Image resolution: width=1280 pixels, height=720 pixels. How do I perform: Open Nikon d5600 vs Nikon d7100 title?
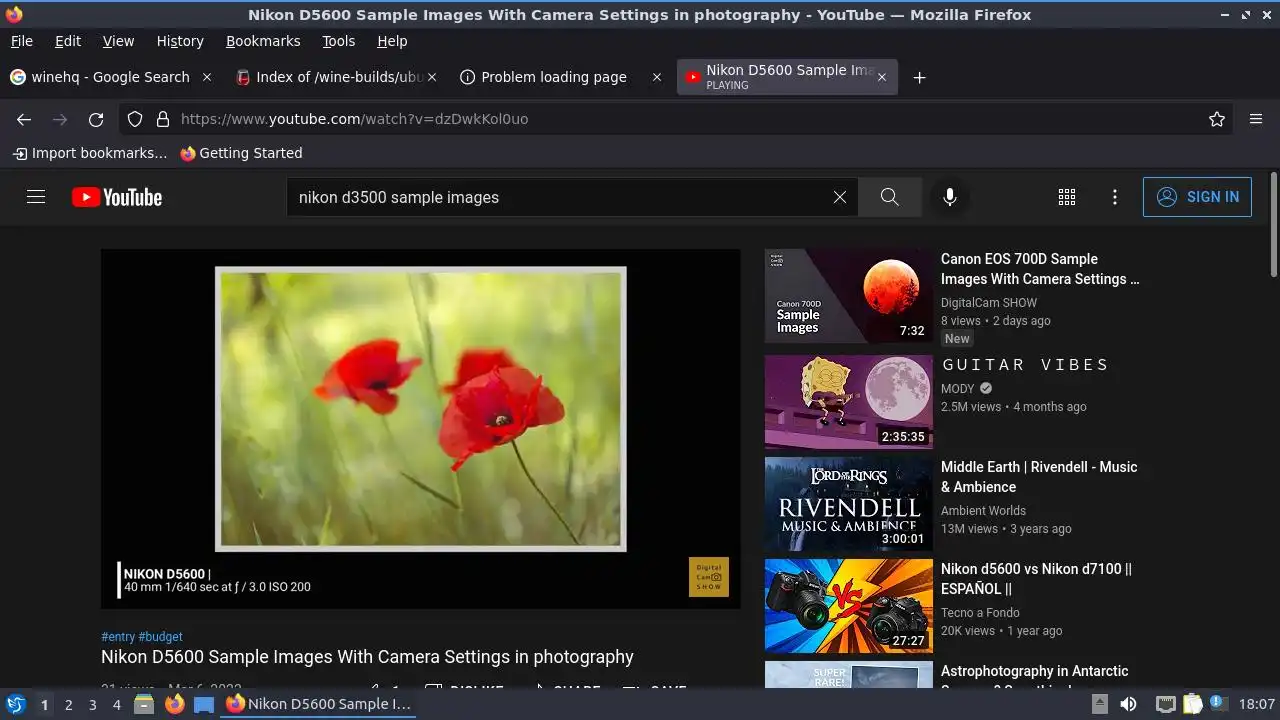tap(1036, 579)
